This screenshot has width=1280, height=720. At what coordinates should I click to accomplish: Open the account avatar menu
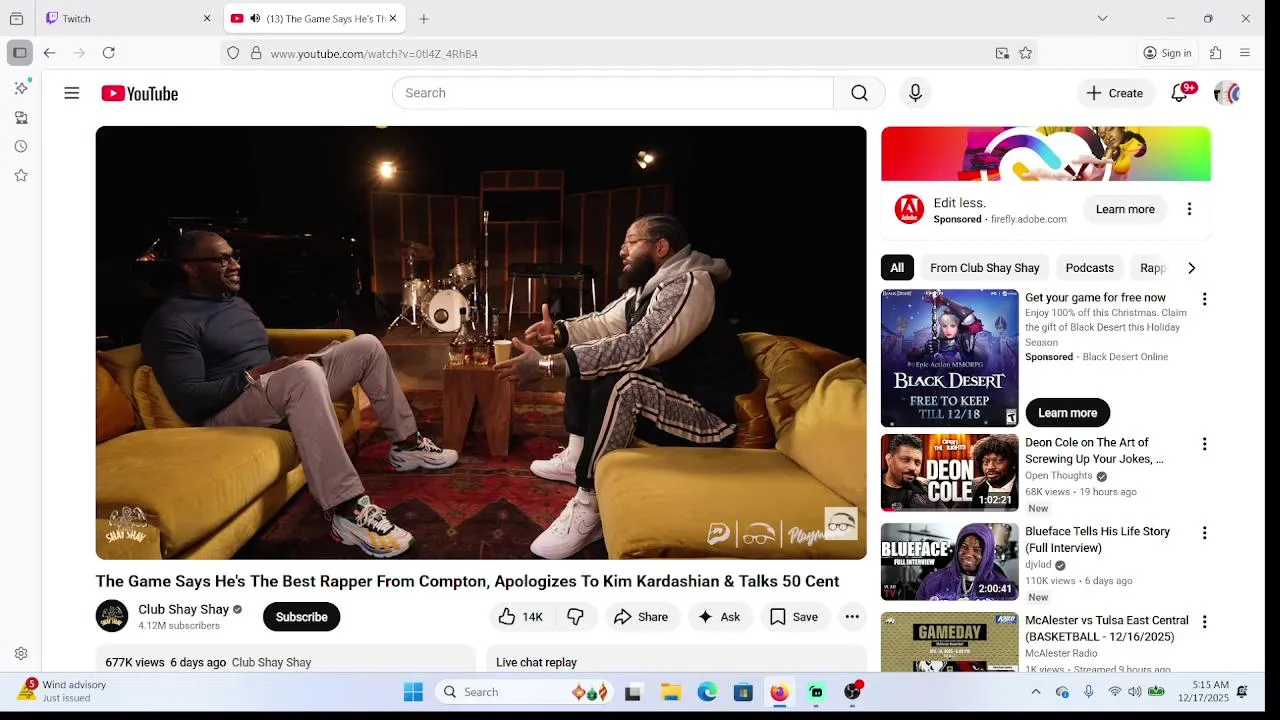click(1227, 93)
